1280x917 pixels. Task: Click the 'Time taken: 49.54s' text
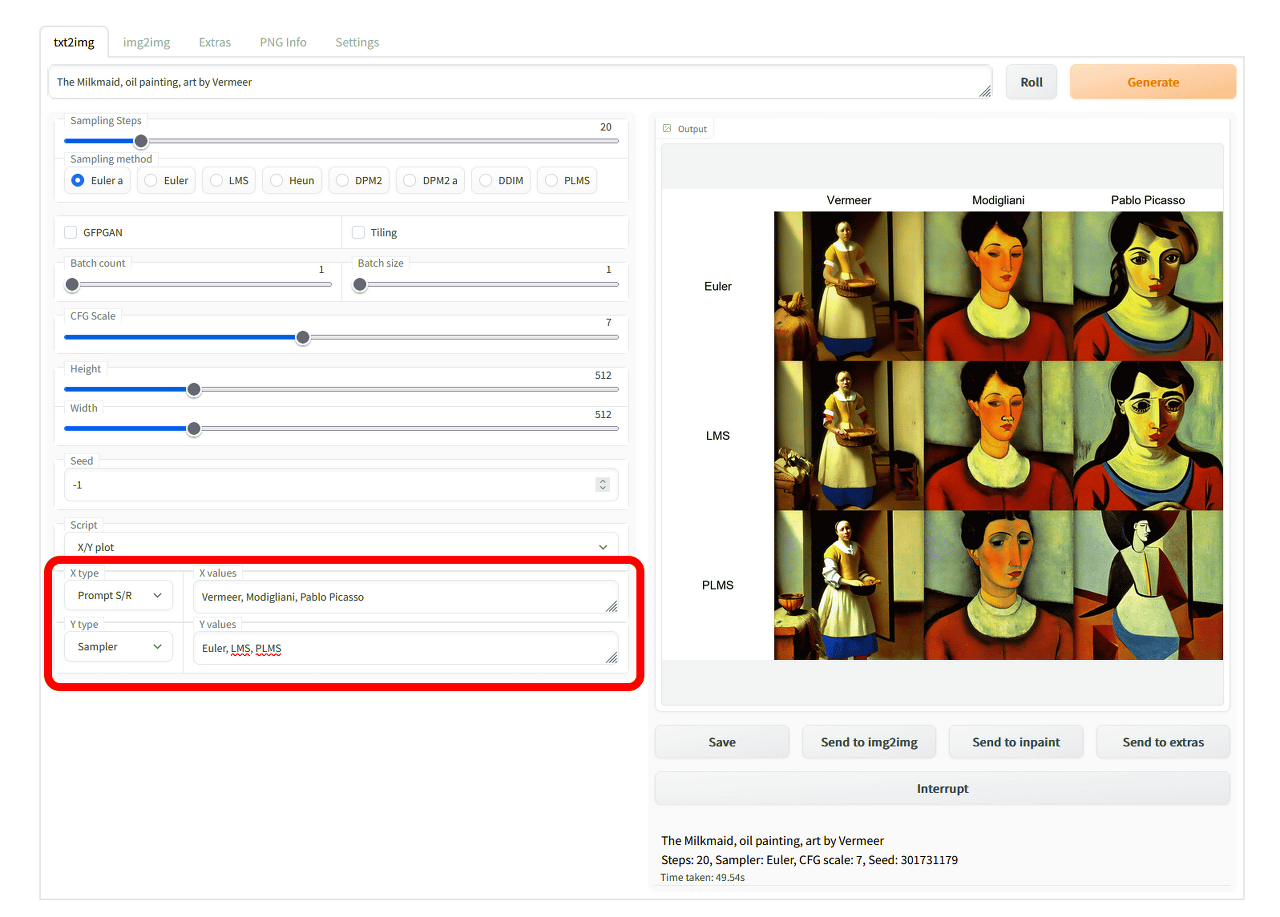[703, 877]
